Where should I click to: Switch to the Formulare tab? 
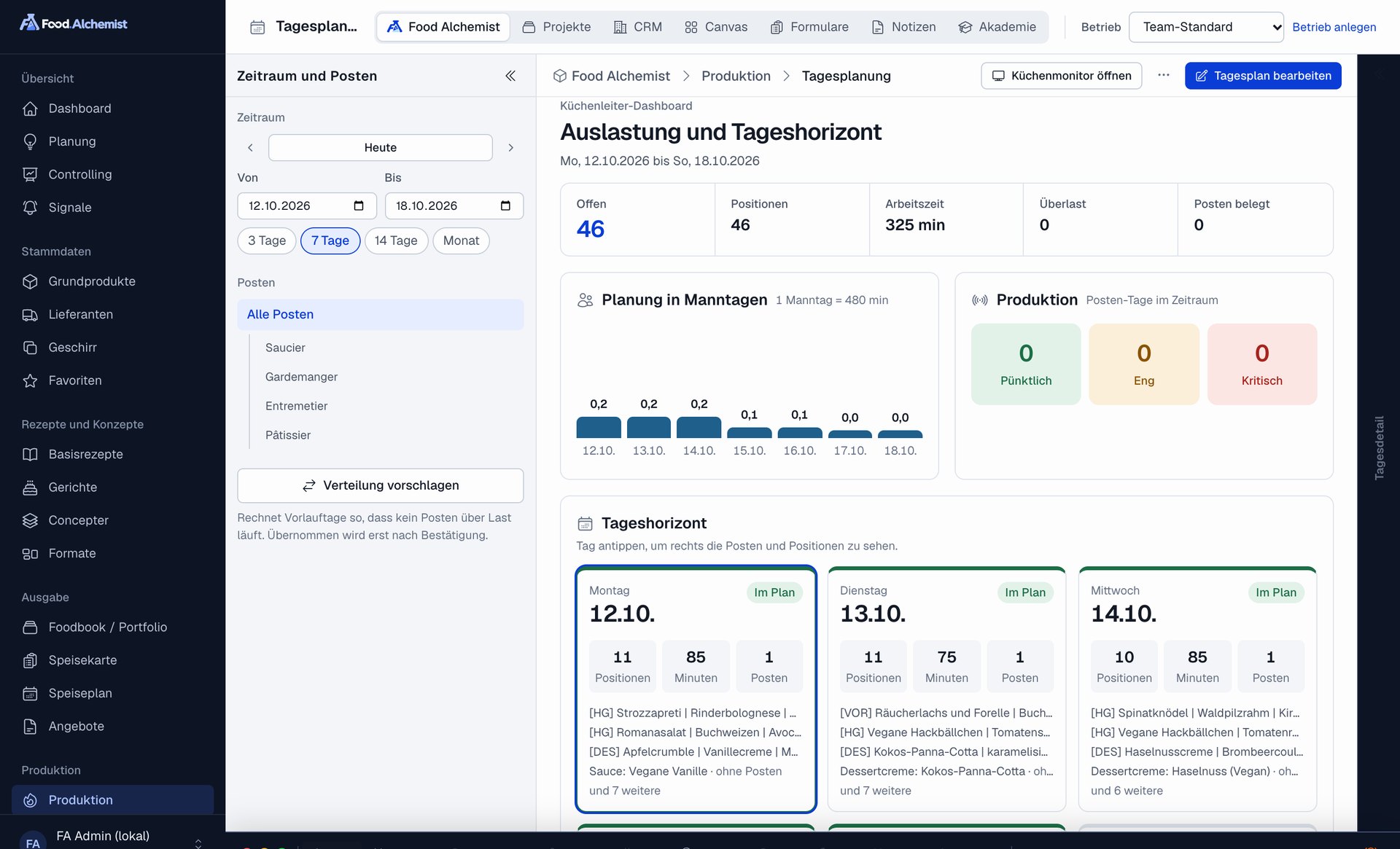[x=809, y=27]
